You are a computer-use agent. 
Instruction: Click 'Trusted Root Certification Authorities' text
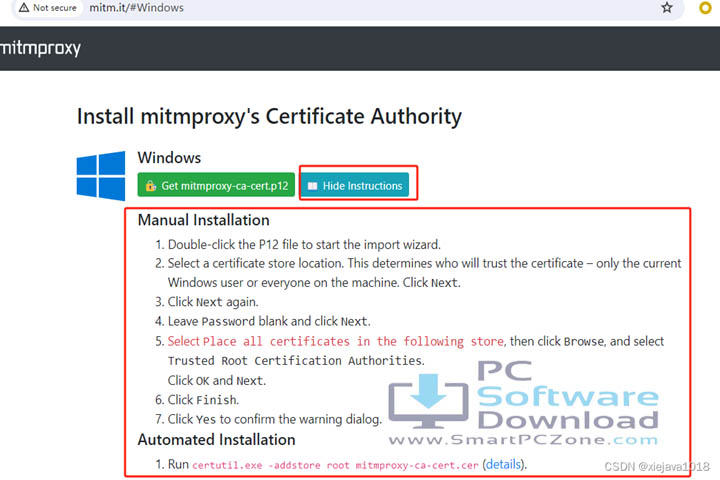click(x=296, y=361)
